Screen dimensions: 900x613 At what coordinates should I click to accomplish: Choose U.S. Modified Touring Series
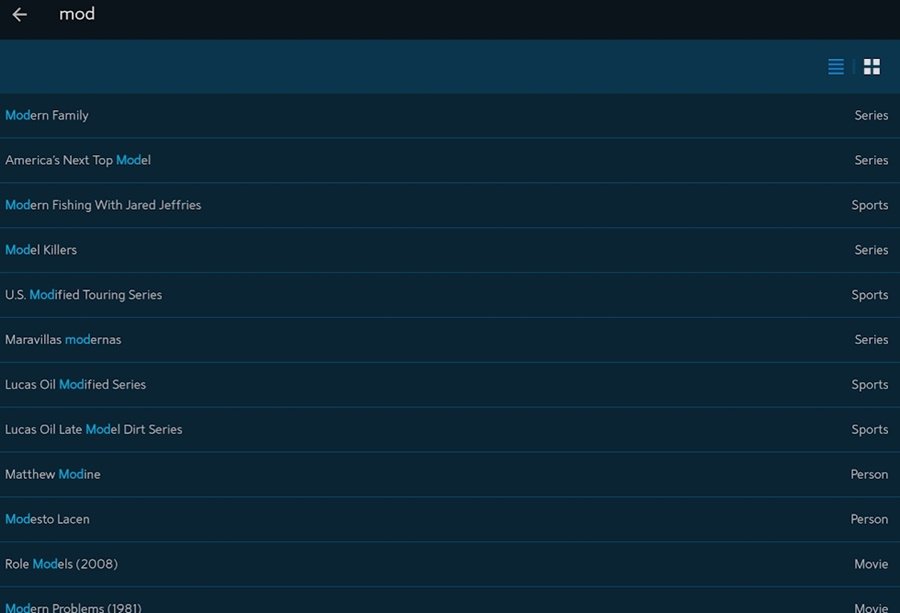(x=450, y=294)
